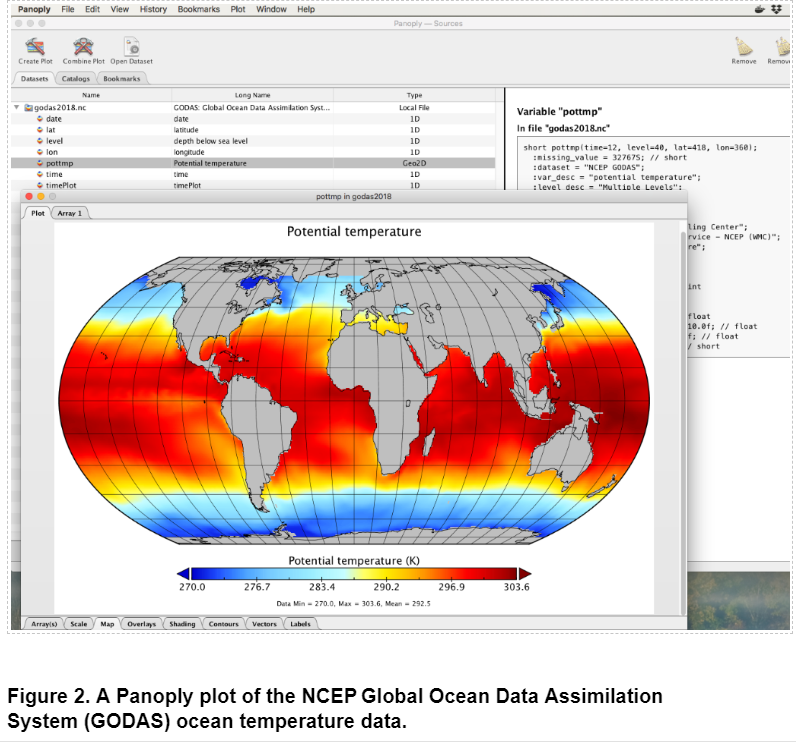Open the Bookmarks menu
The width and height of the screenshot is (796, 745).
pyautogui.click(x=198, y=9)
